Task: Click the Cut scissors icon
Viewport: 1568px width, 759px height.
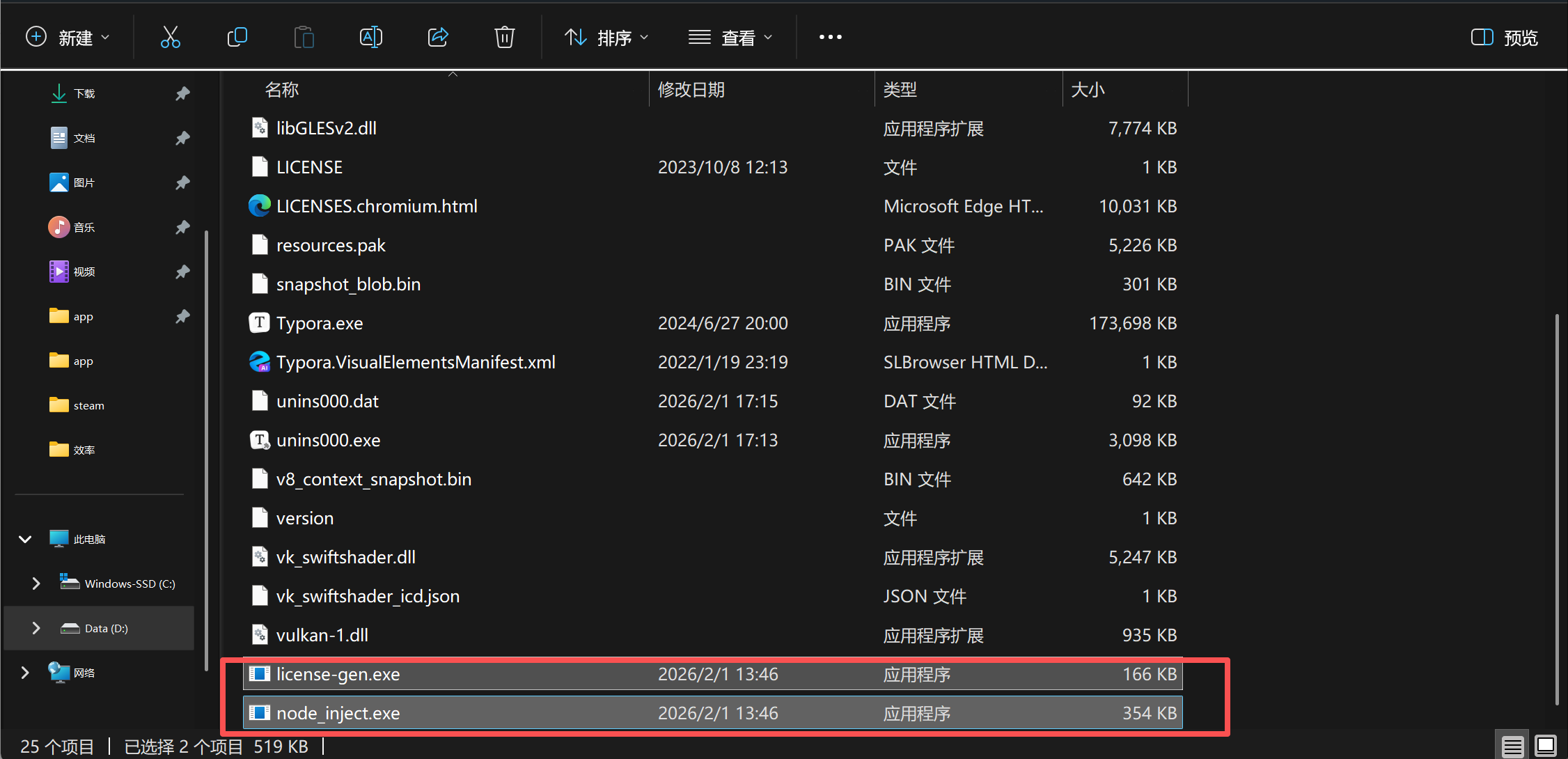Action: pyautogui.click(x=170, y=37)
